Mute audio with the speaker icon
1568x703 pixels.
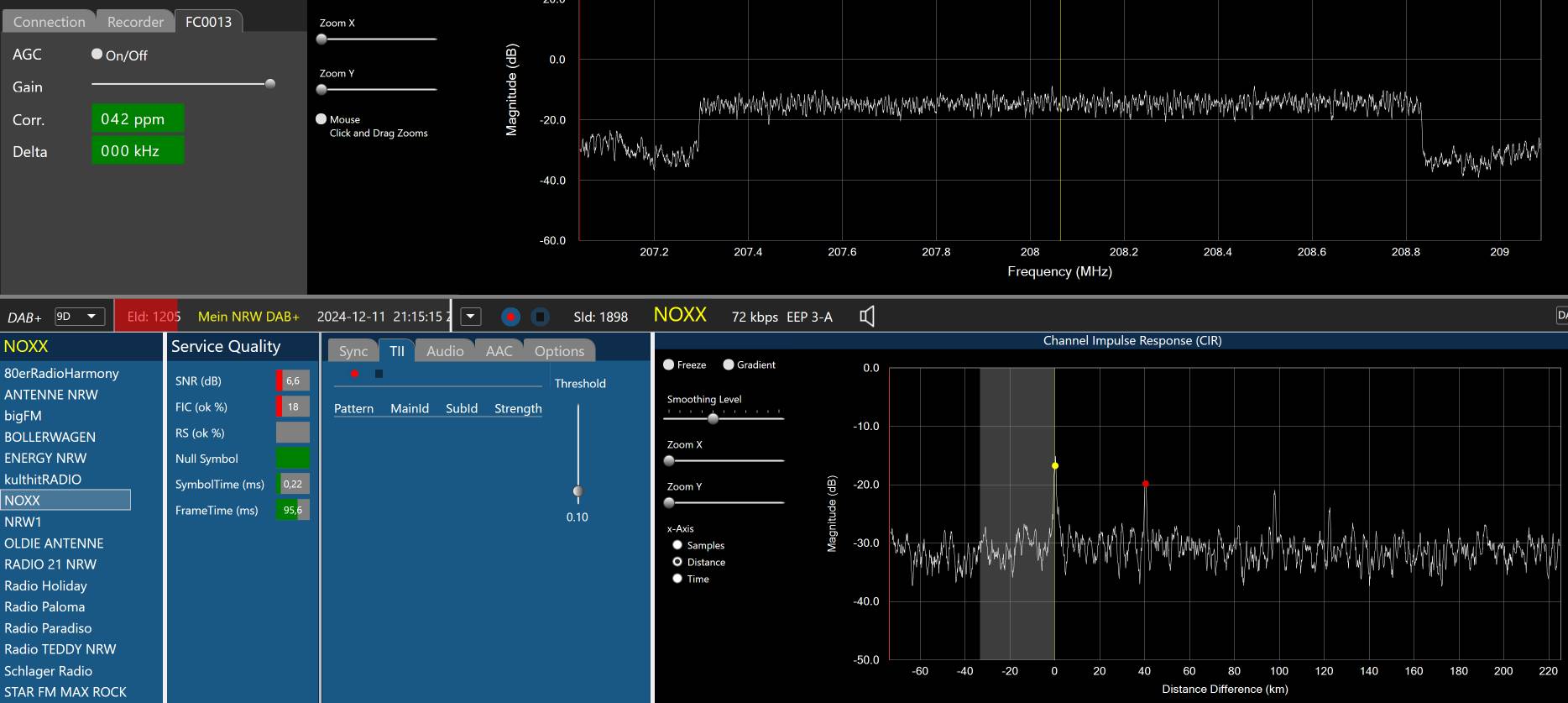(x=867, y=317)
